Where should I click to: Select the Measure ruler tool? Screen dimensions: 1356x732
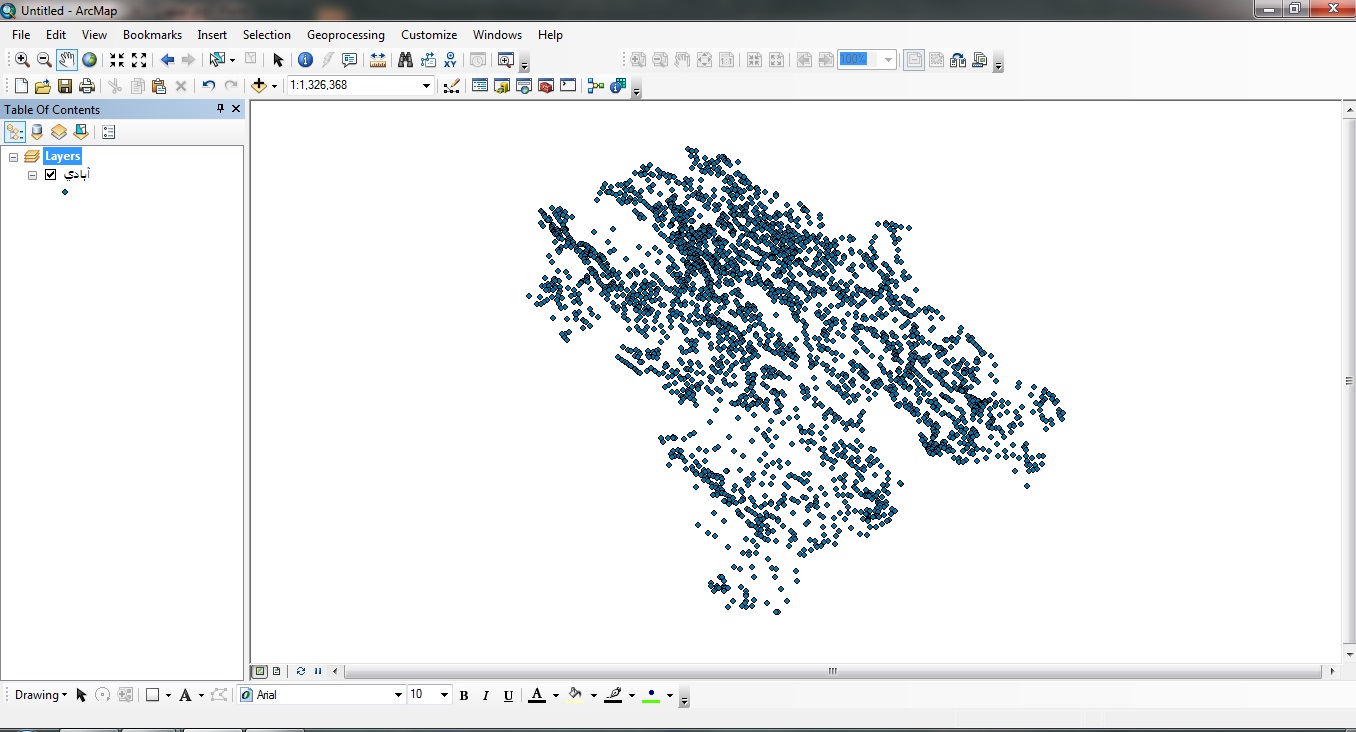378,60
